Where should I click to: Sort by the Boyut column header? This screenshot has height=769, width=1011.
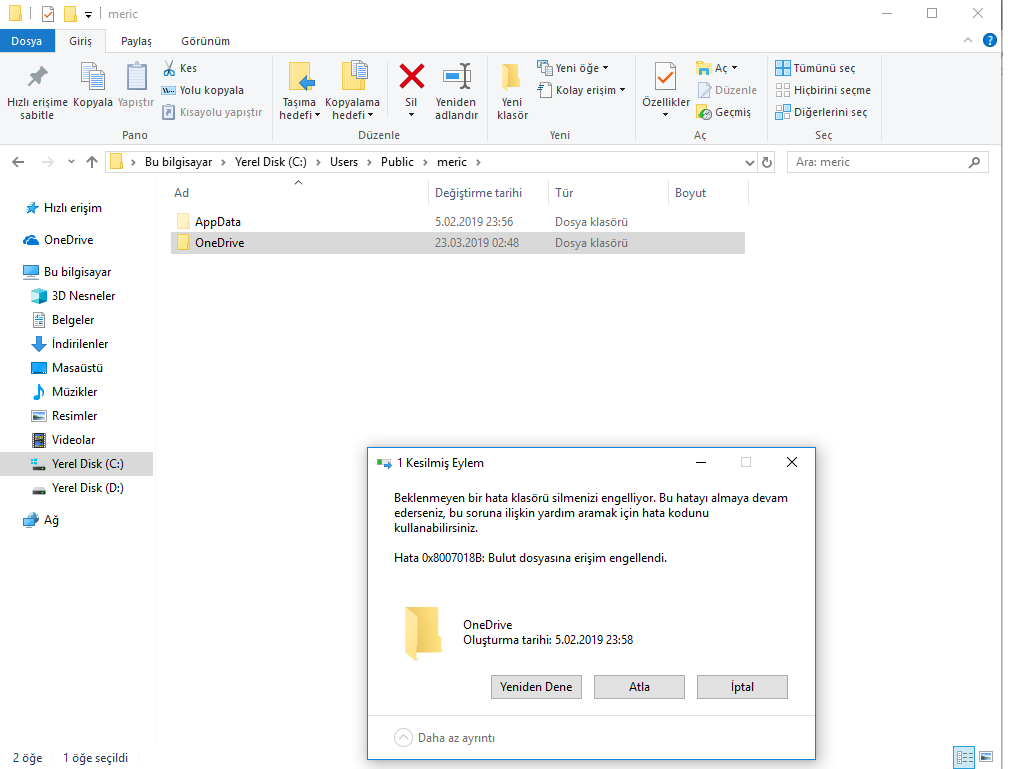click(x=709, y=193)
